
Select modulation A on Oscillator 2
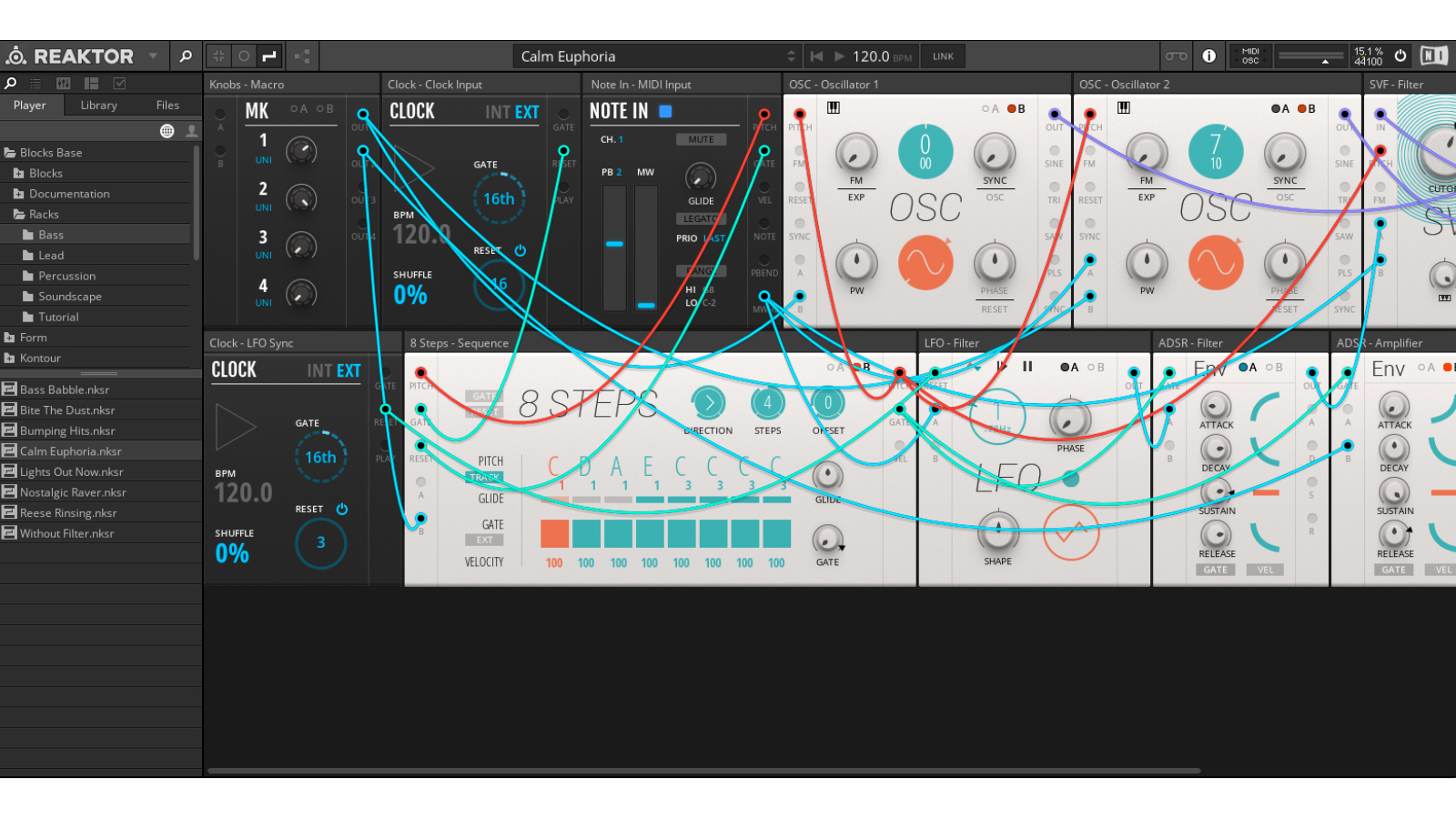tap(1280, 108)
